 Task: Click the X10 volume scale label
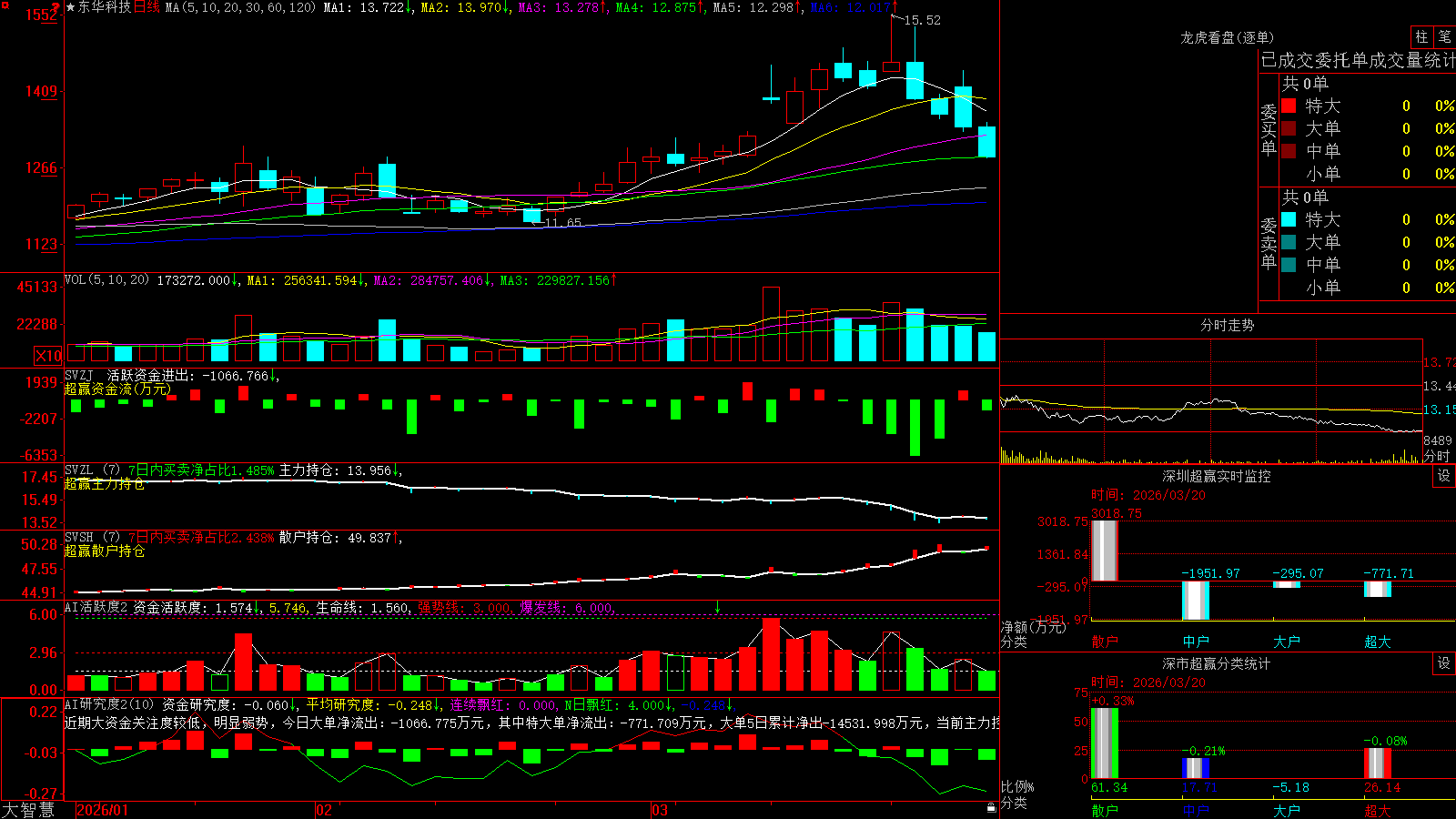48,356
